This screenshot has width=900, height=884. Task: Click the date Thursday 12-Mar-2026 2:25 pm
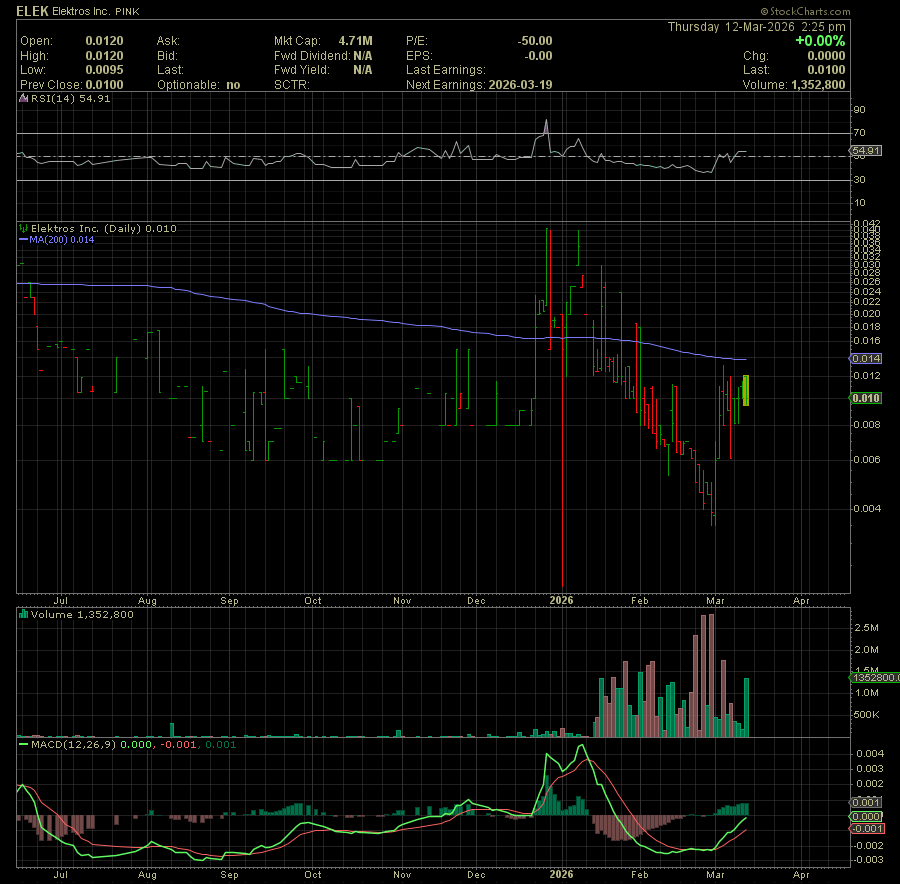pos(756,27)
